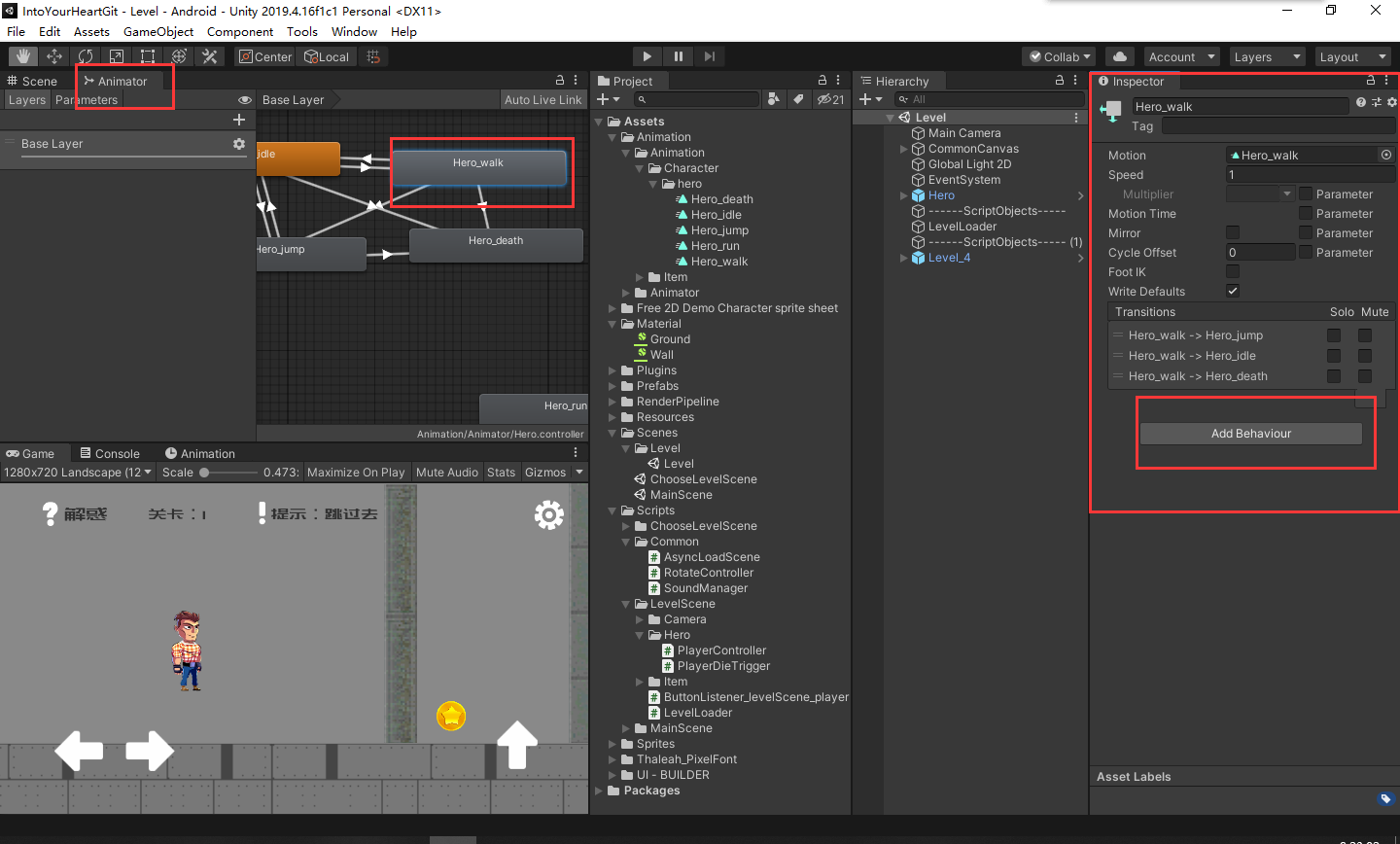The height and width of the screenshot is (844, 1400).
Task: Adjust the Game view Scale slider
Action: (x=228, y=473)
